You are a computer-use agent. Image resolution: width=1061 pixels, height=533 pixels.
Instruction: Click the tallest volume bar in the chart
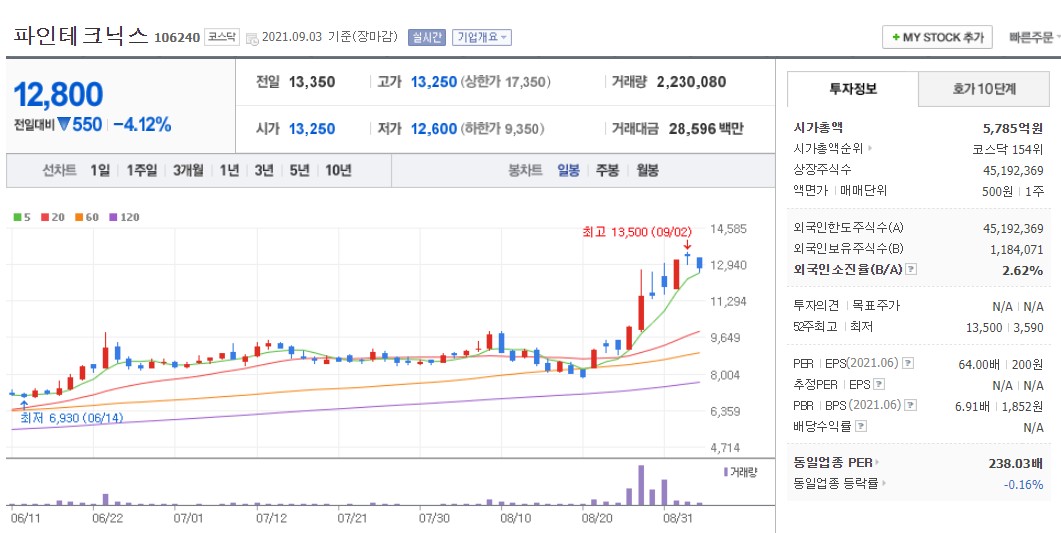point(641,485)
